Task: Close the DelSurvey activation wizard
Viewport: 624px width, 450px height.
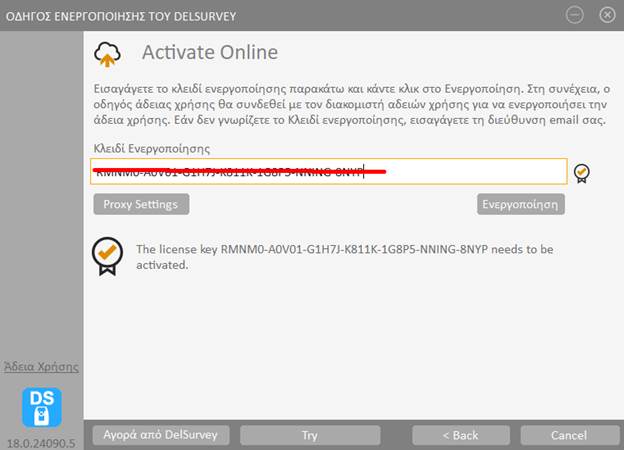Action: (606, 15)
